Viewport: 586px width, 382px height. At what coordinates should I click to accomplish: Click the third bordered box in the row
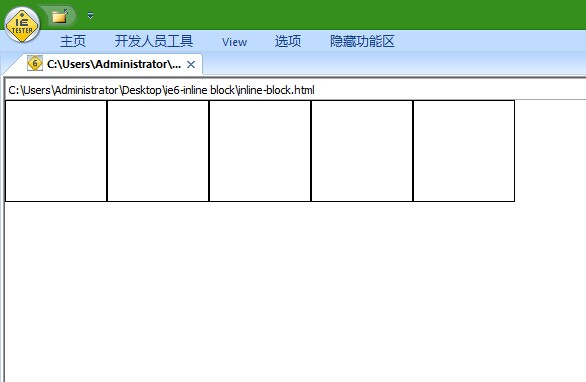click(260, 151)
